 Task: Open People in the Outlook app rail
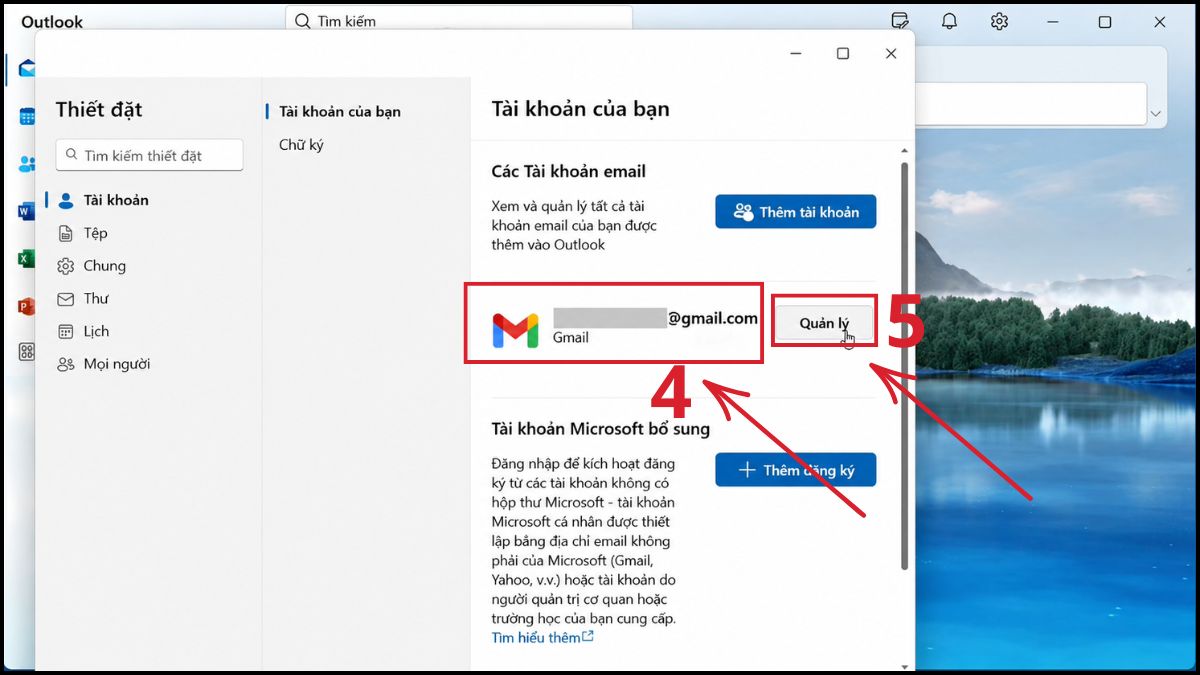[x=27, y=164]
